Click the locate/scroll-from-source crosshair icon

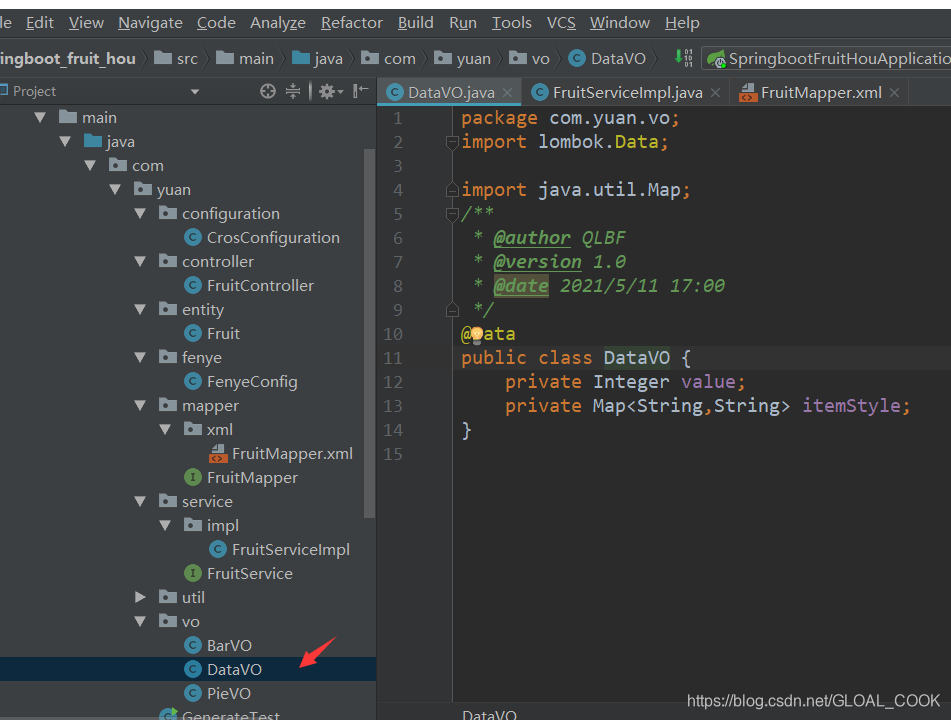(x=267, y=91)
